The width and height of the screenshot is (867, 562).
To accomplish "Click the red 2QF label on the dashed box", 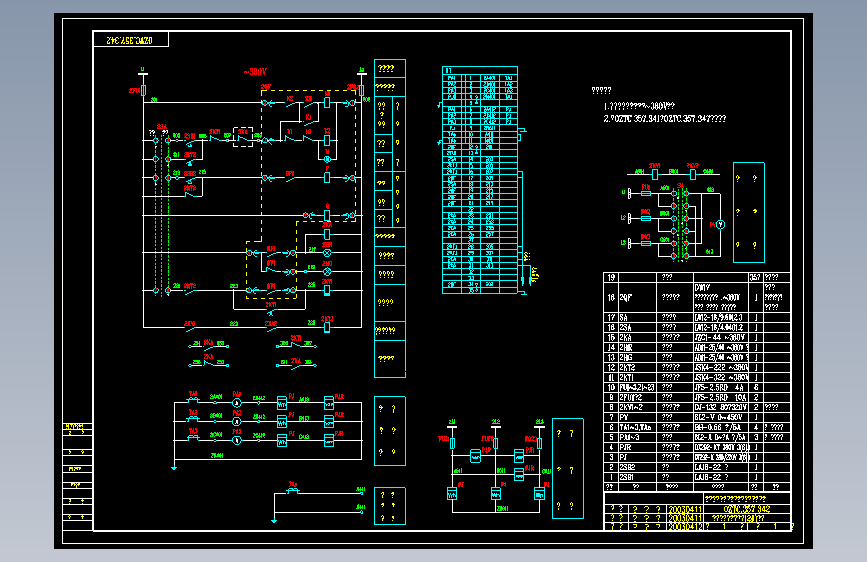I will click(266, 87).
